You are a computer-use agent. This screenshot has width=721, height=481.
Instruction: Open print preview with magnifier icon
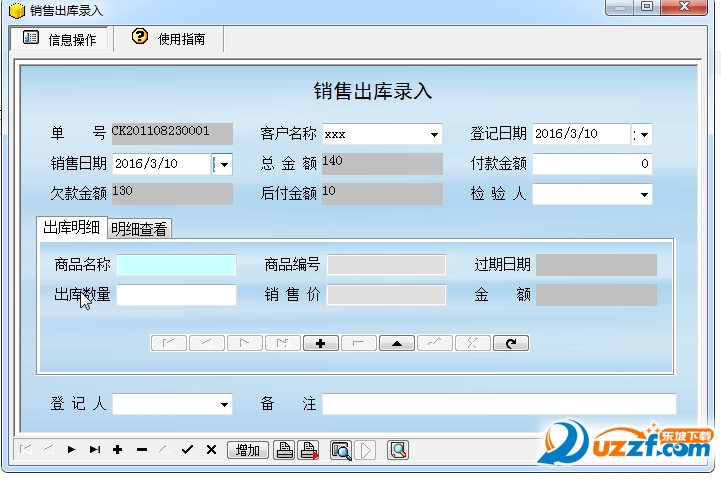[341, 450]
